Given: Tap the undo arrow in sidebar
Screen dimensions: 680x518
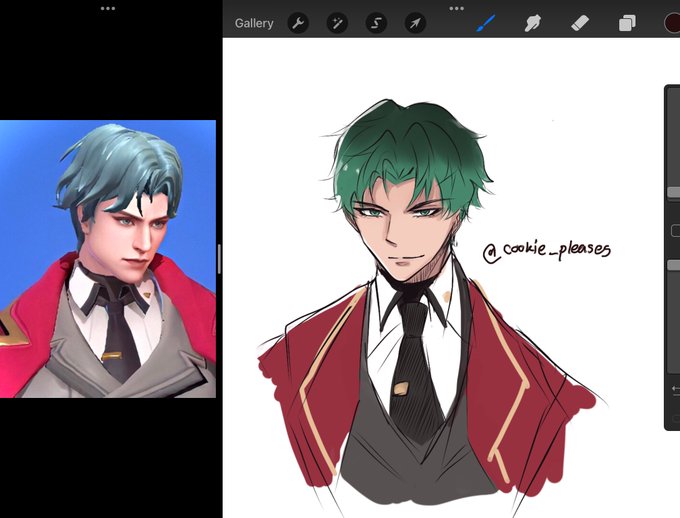Looking at the screenshot, I should pyautogui.click(x=675, y=389).
